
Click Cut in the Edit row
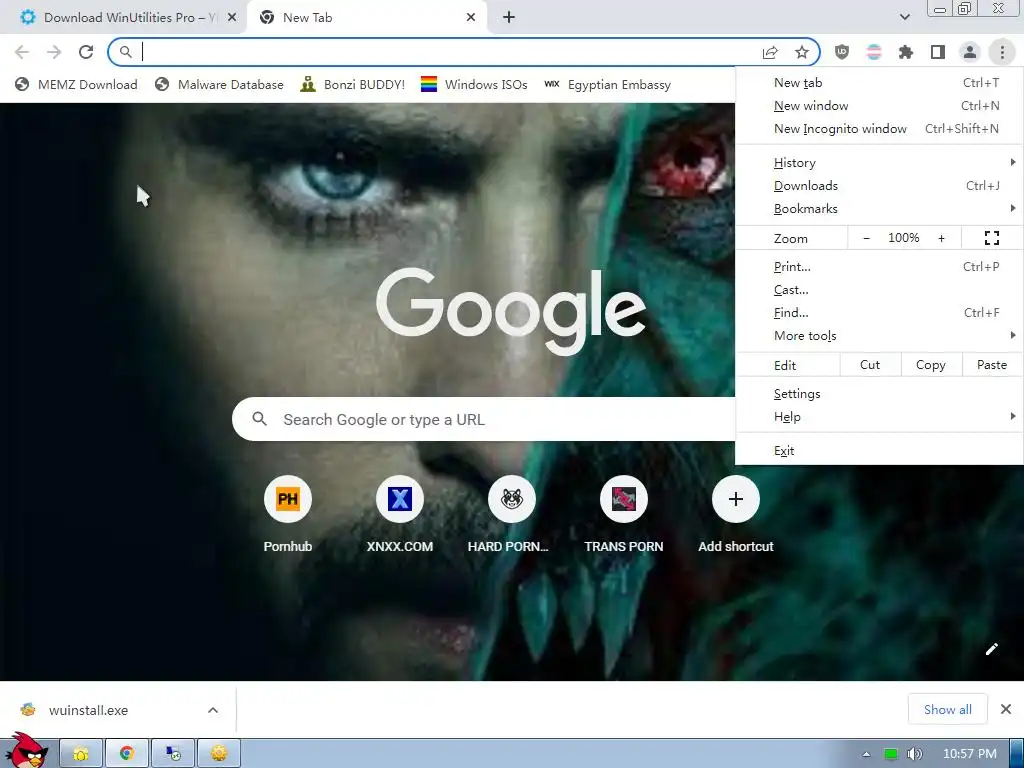point(870,365)
